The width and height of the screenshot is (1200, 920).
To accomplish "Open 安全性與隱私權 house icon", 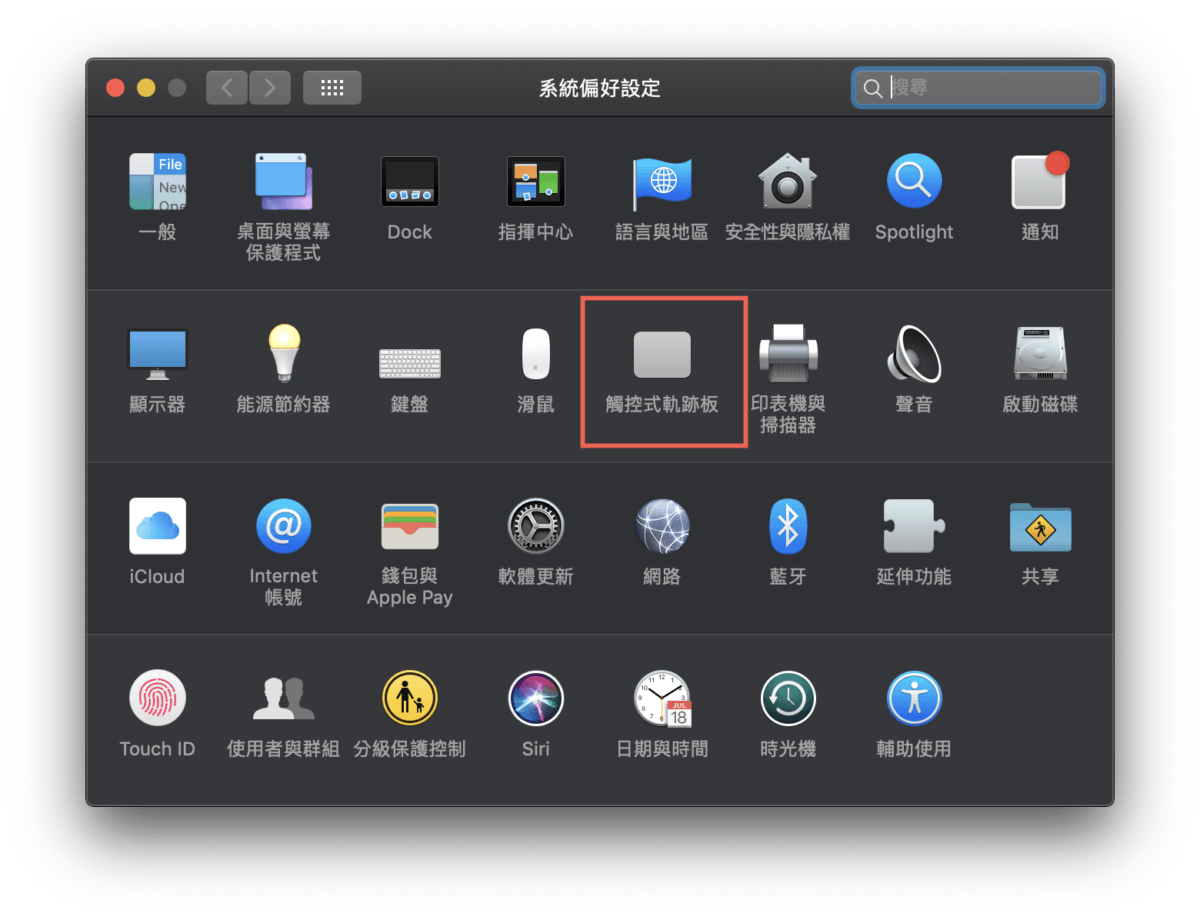I will pyautogui.click(x=787, y=181).
